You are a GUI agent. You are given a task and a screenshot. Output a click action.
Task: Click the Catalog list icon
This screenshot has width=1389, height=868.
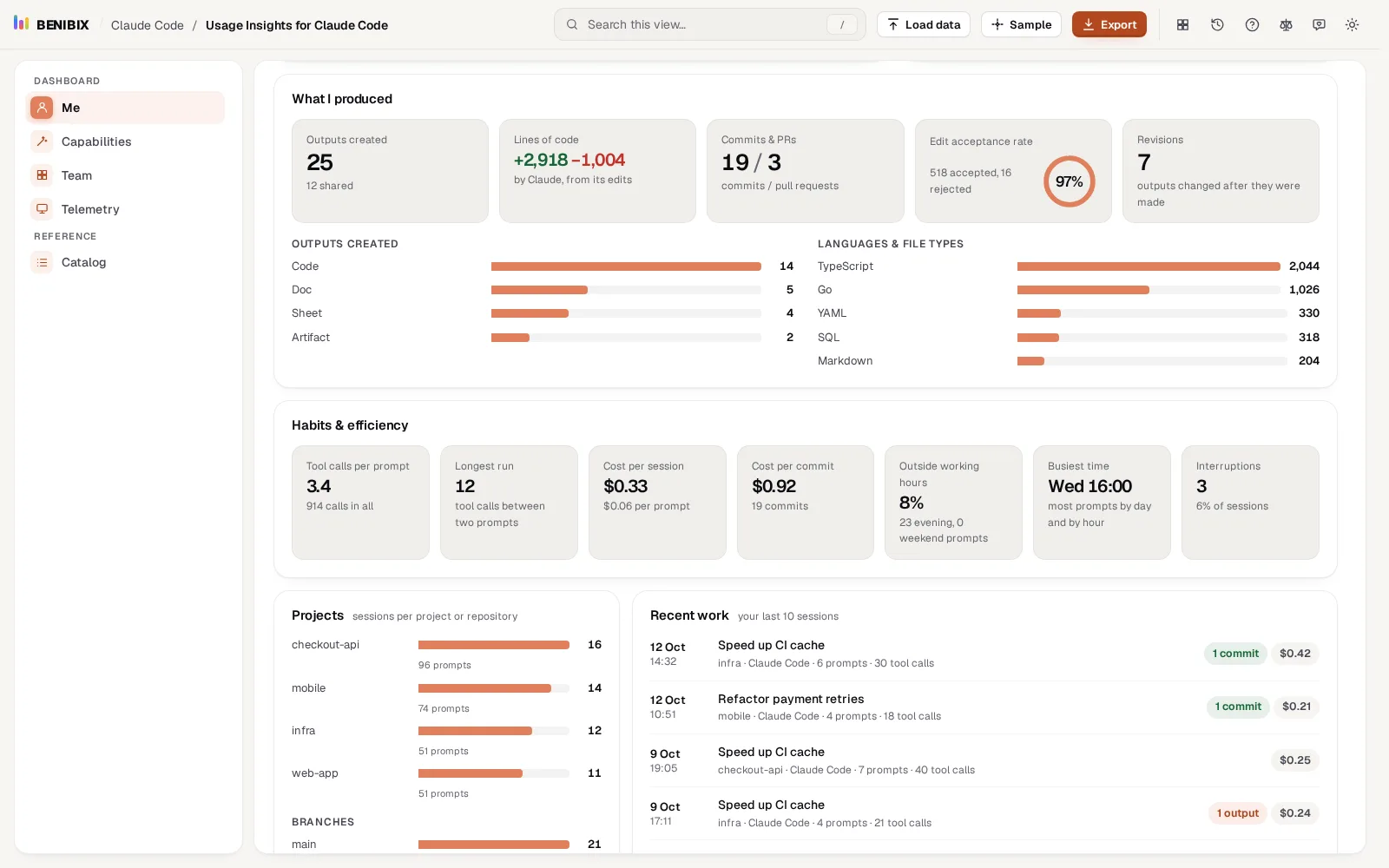click(42, 262)
